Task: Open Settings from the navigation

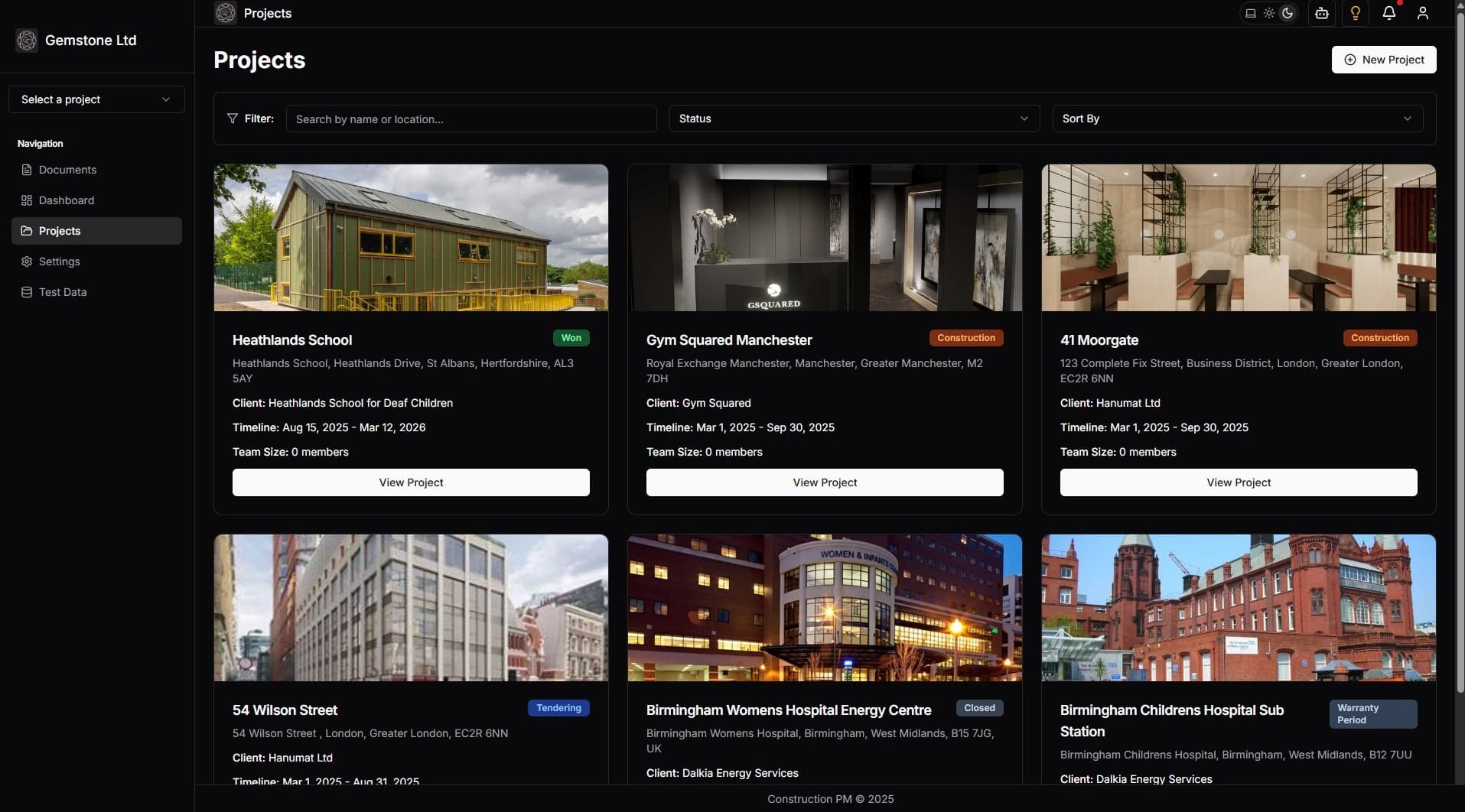Action: [58, 261]
